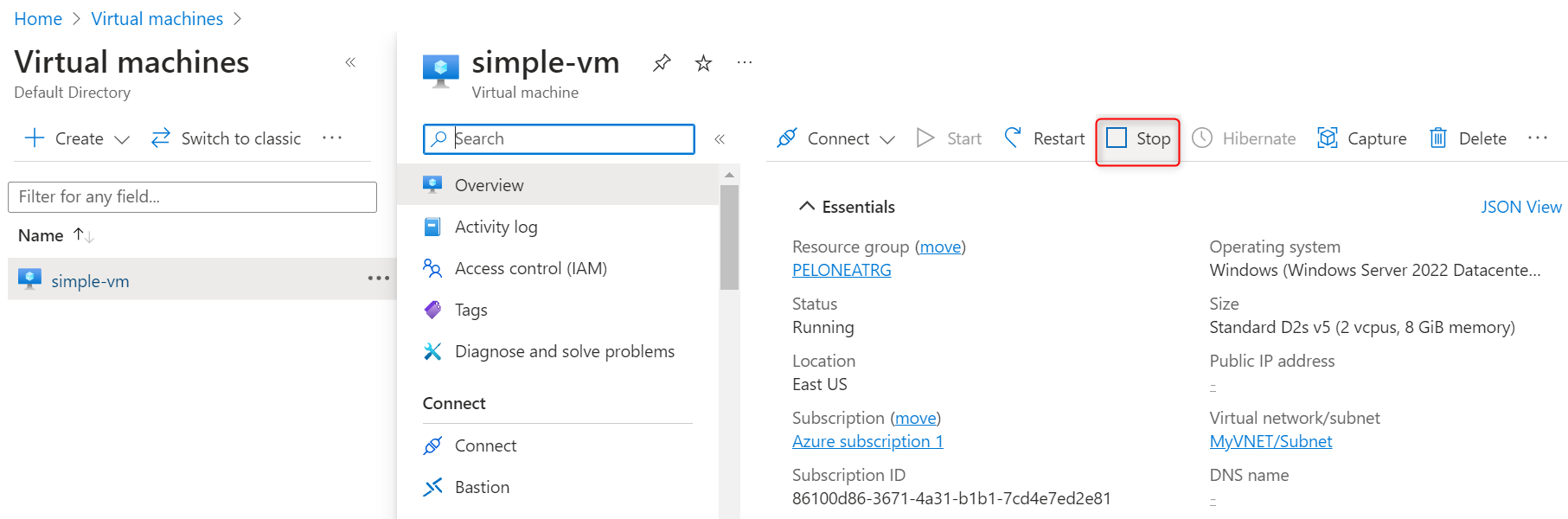Screen dimensions: 1568x519
Task: Capture an image of the VM
Action: [1361, 138]
